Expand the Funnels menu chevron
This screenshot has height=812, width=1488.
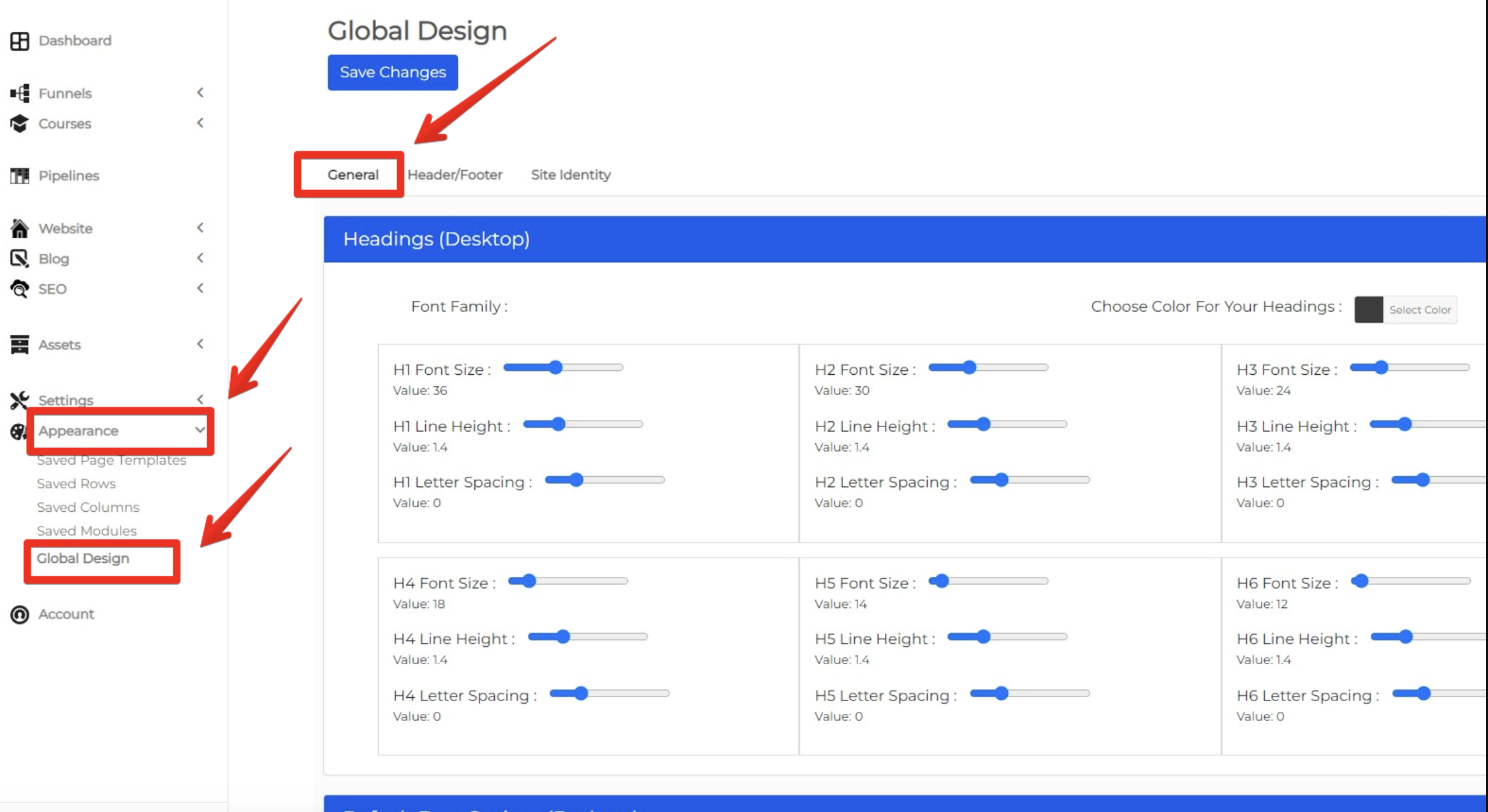200,93
